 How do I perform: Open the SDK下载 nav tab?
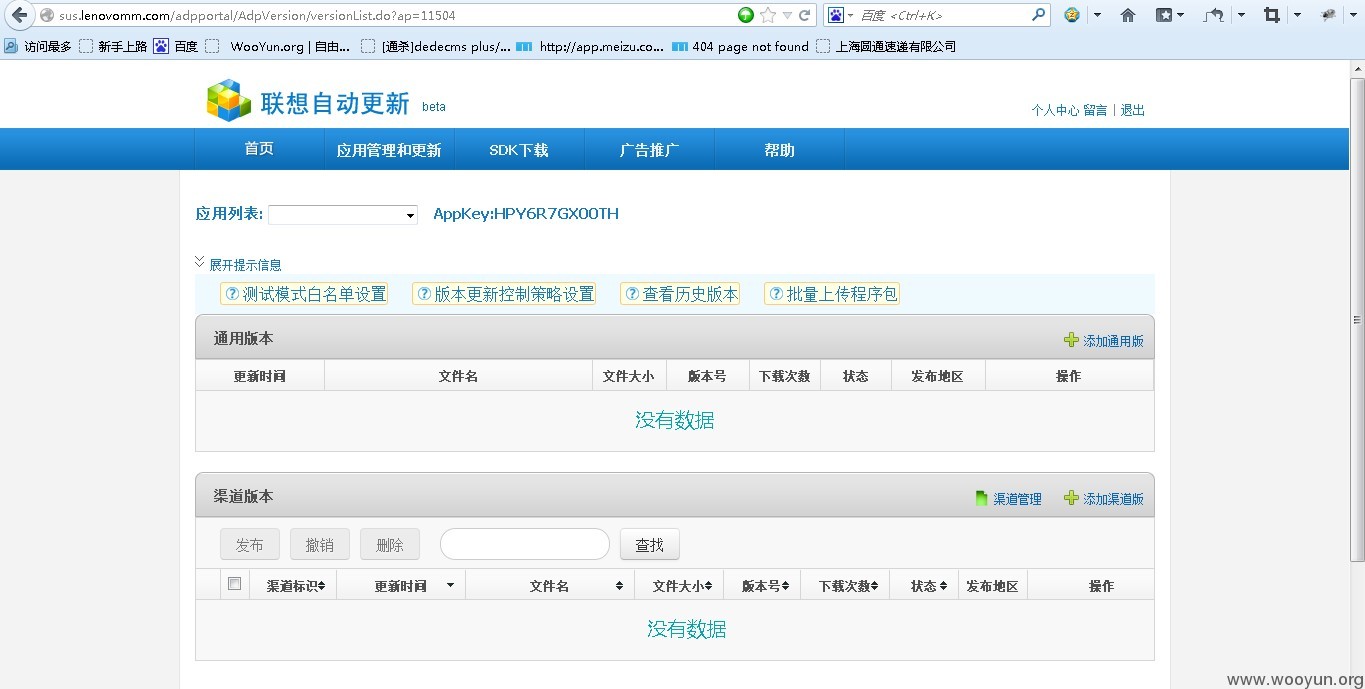coord(519,150)
